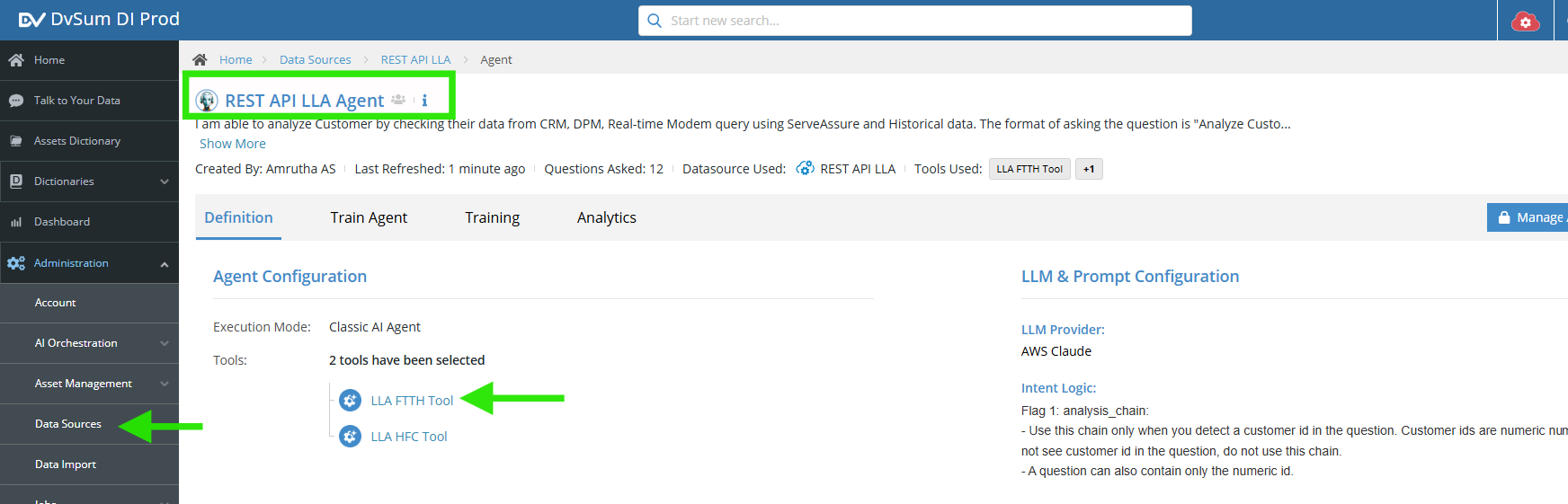Image resolution: width=1568 pixels, height=504 pixels.
Task: Click Talk to Your Data chat icon
Action: click(x=16, y=101)
